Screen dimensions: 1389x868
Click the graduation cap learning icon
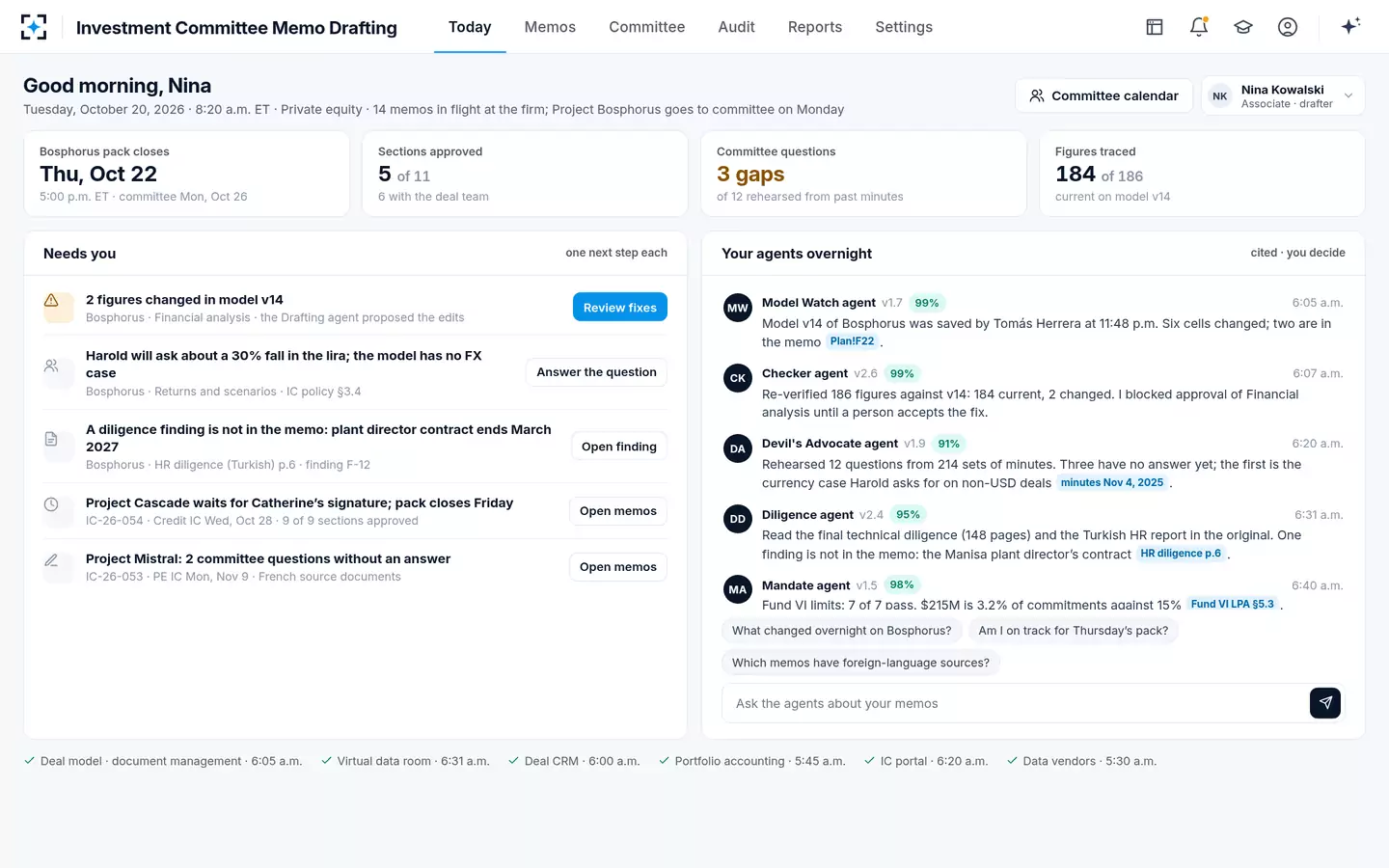click(x=1243, y=27)
